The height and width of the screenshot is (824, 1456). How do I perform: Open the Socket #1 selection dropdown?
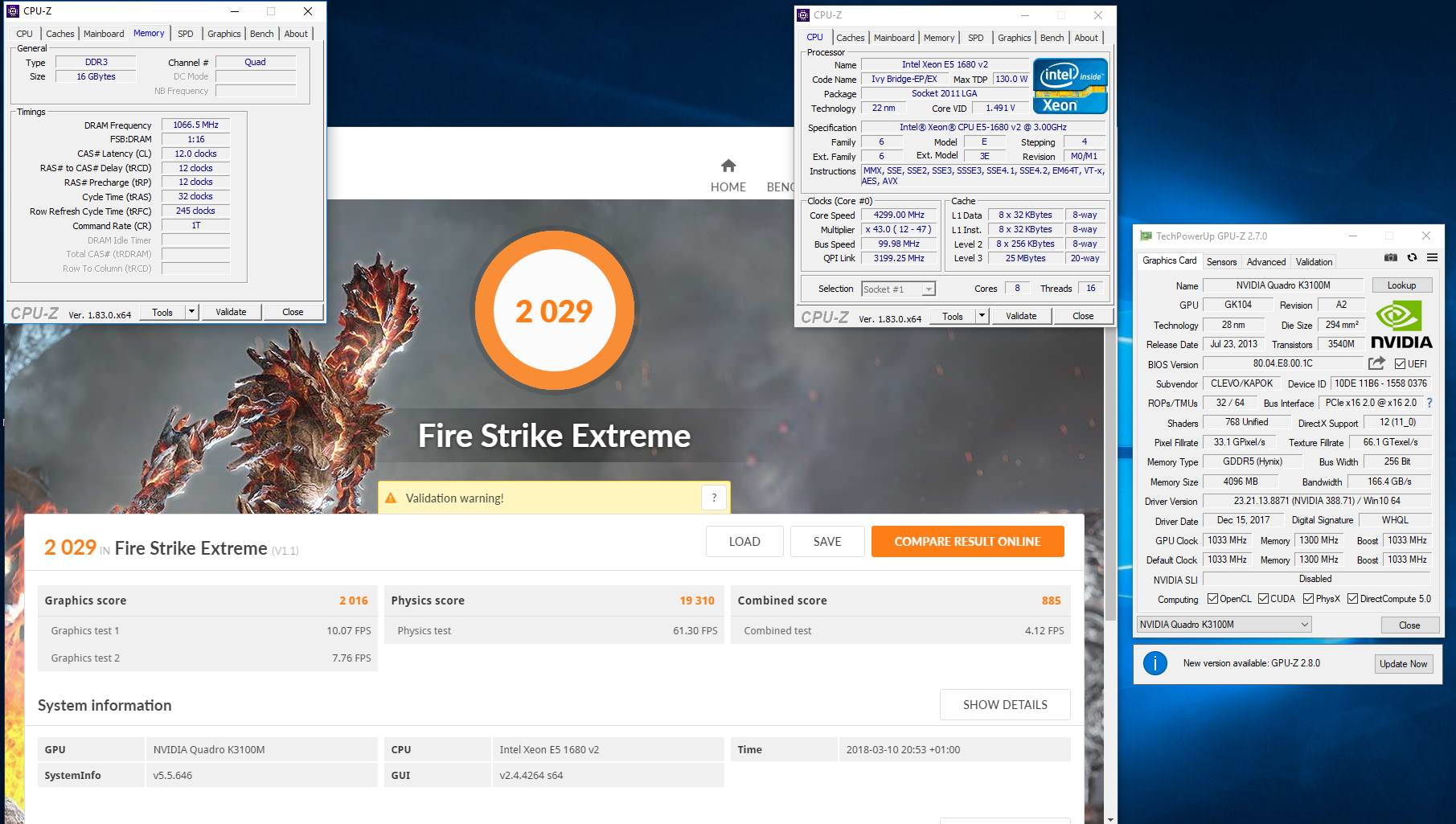[x=898, y=289]
